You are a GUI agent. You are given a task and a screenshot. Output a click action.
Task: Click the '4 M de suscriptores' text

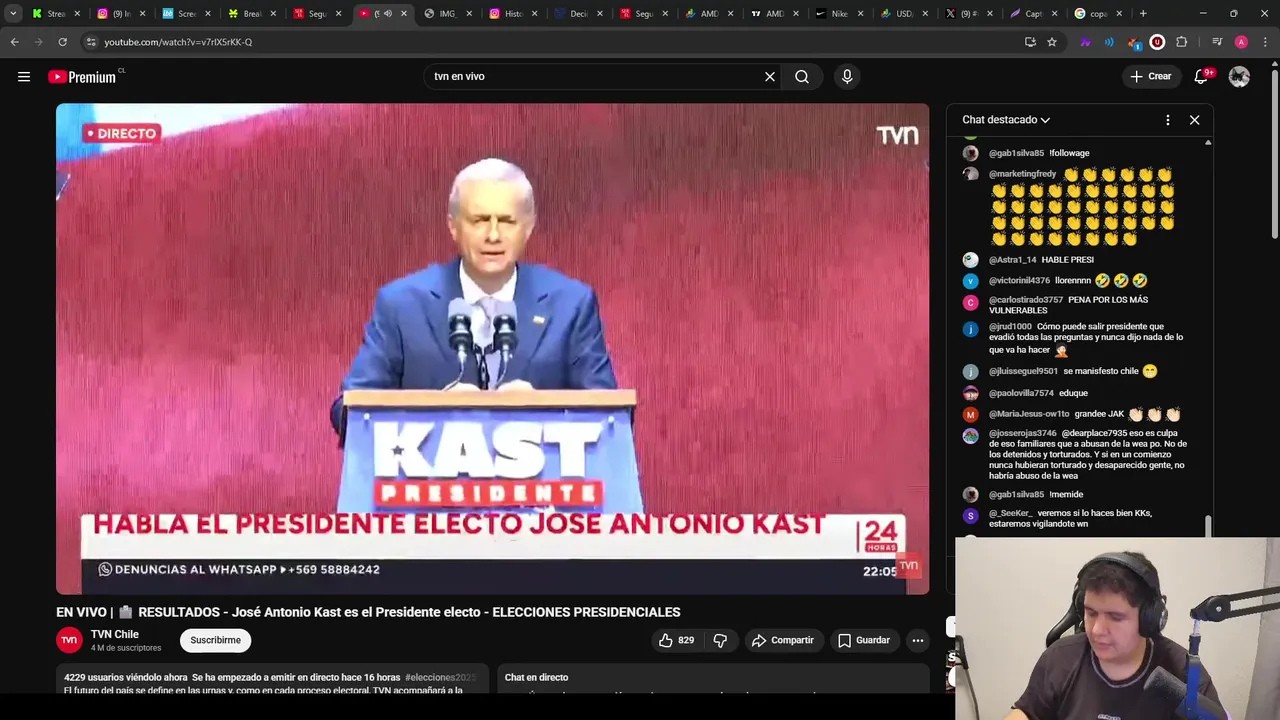coord(126,648)
